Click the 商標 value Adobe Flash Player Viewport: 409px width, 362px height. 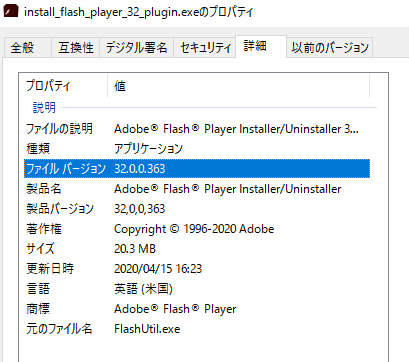coord(175,309)
